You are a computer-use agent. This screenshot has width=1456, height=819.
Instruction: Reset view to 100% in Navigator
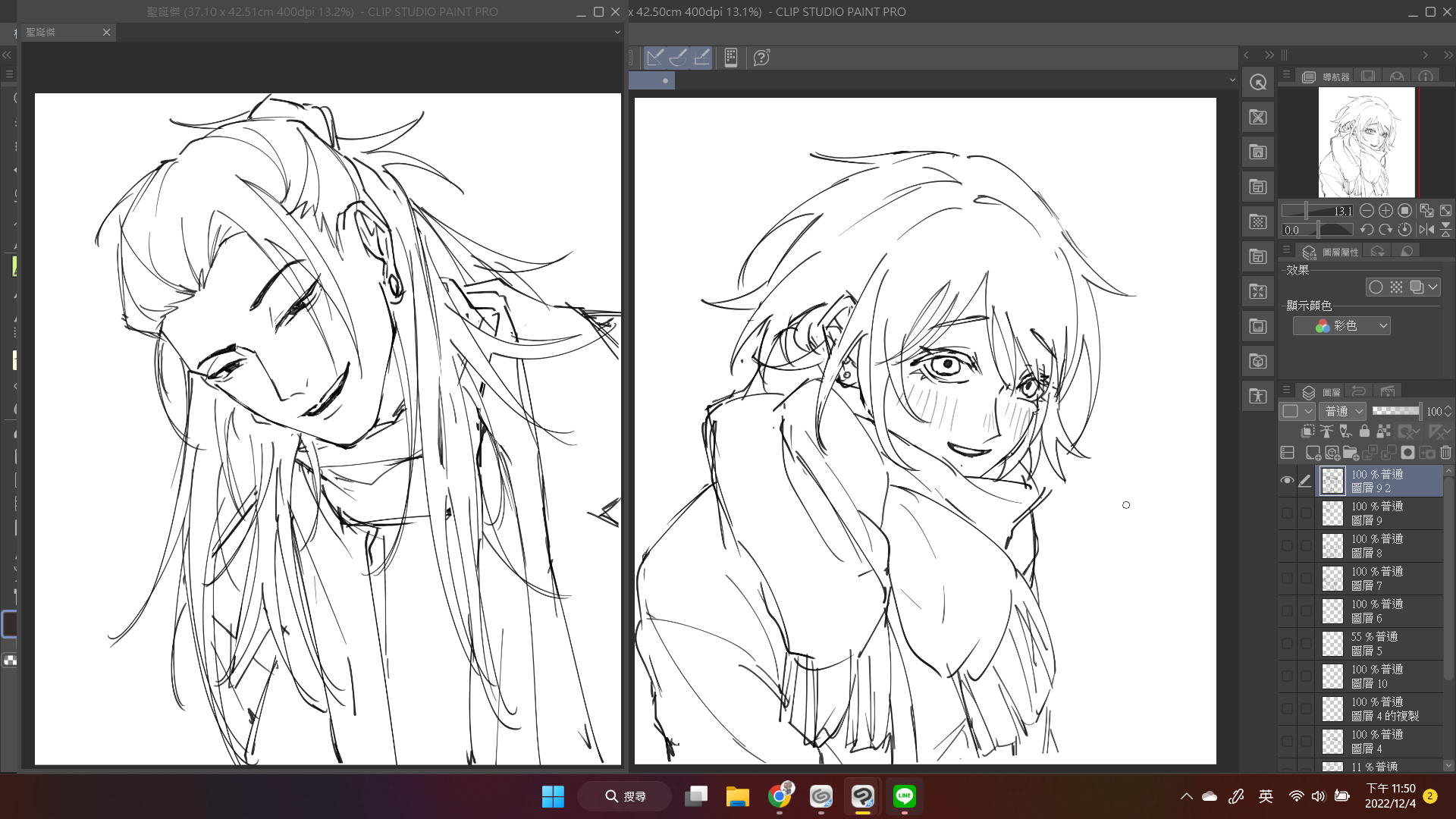(1405, 211)
